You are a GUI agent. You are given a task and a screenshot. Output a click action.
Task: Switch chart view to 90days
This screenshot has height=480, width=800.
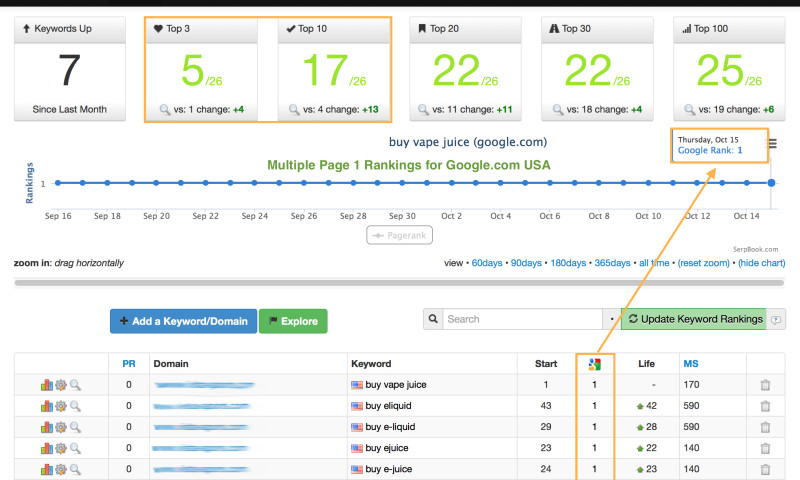pos(526,263)
